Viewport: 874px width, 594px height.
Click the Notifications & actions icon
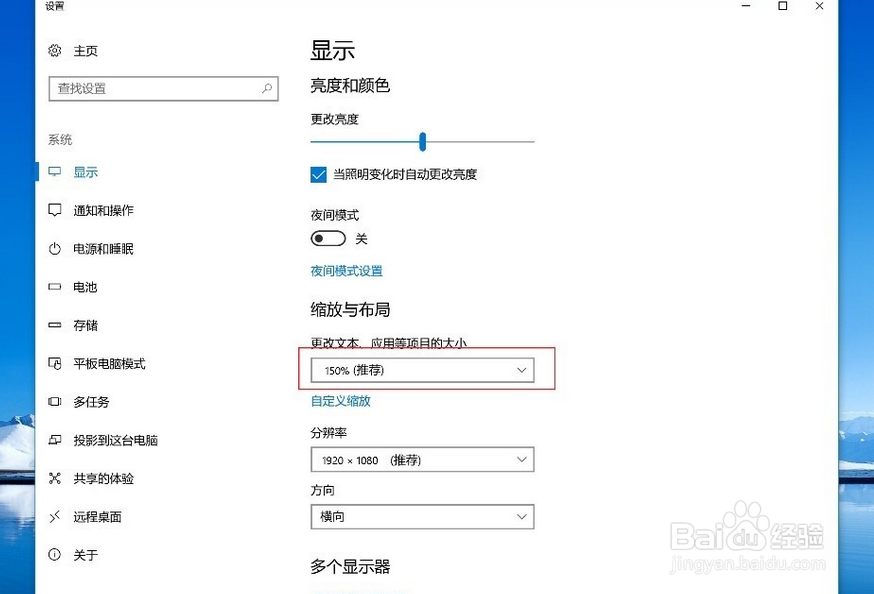[x=55, y=211]
